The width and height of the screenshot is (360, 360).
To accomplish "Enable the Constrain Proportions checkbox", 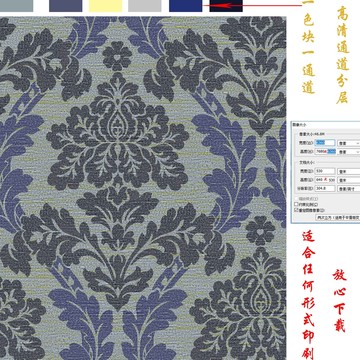I will (296, 204).
